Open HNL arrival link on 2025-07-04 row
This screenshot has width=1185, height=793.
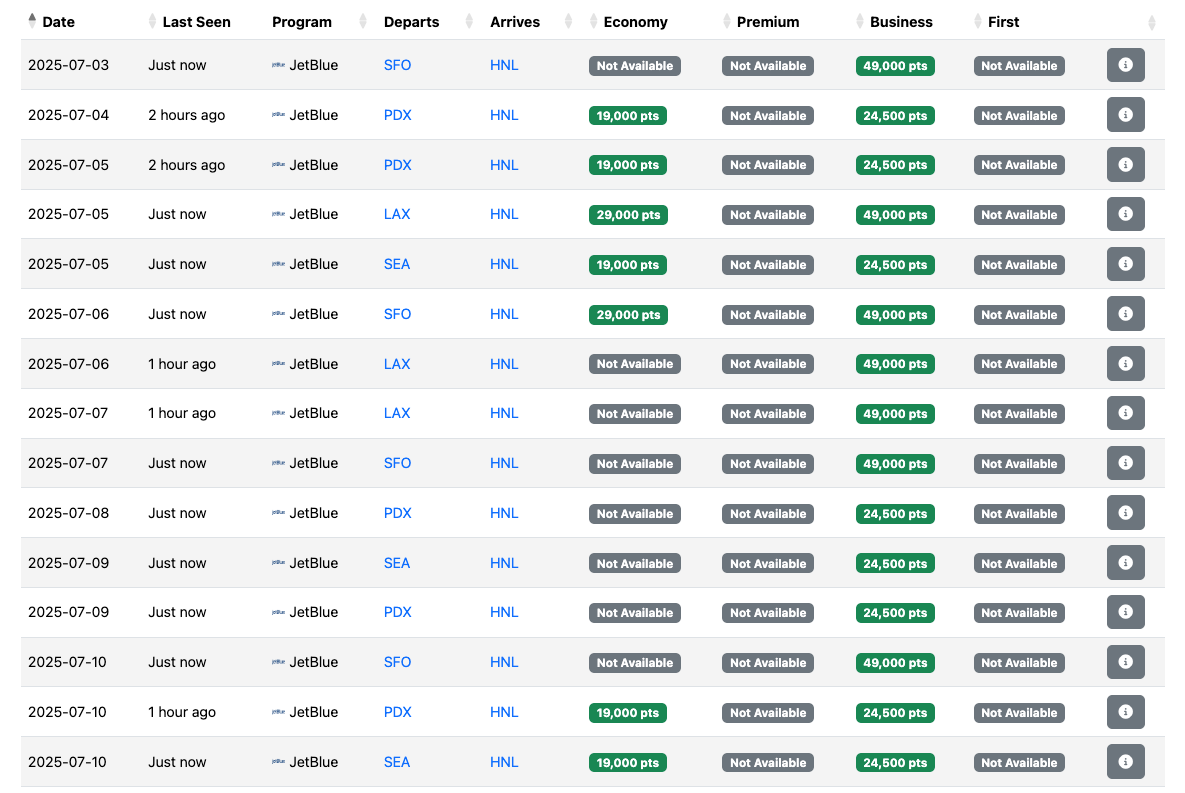[x=504, y=115]
